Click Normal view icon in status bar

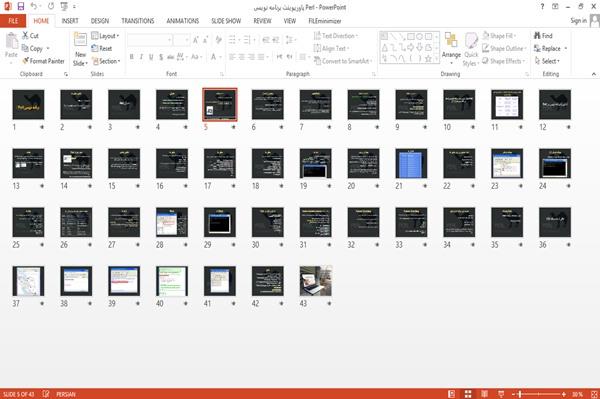pyautogui.click(x=452, y=394)
